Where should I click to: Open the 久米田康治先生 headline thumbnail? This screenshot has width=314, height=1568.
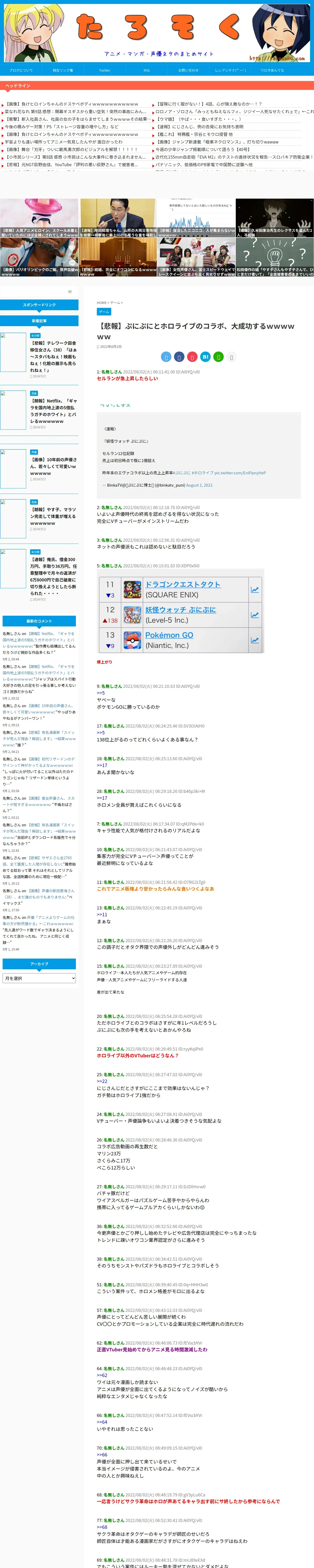275,218
